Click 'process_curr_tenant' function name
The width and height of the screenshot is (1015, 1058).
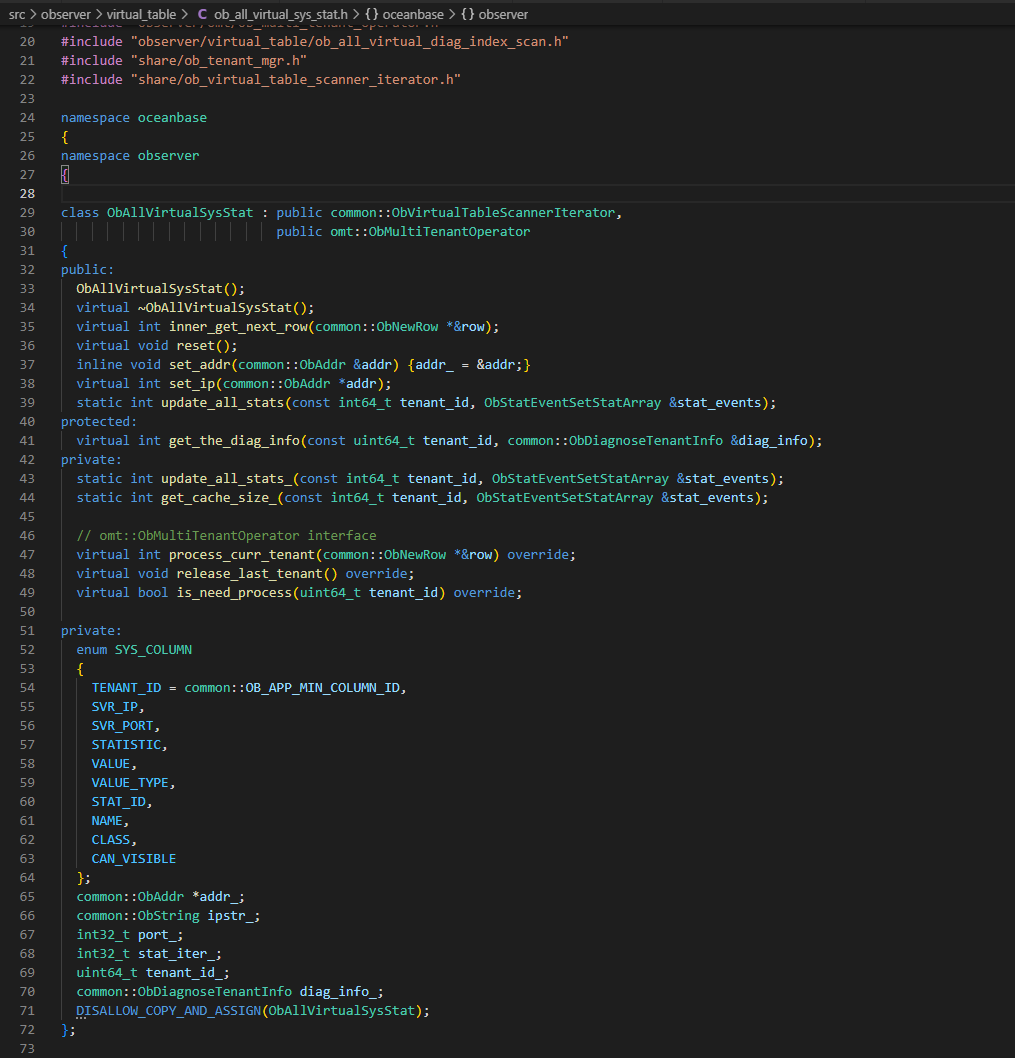click(242, 555)
